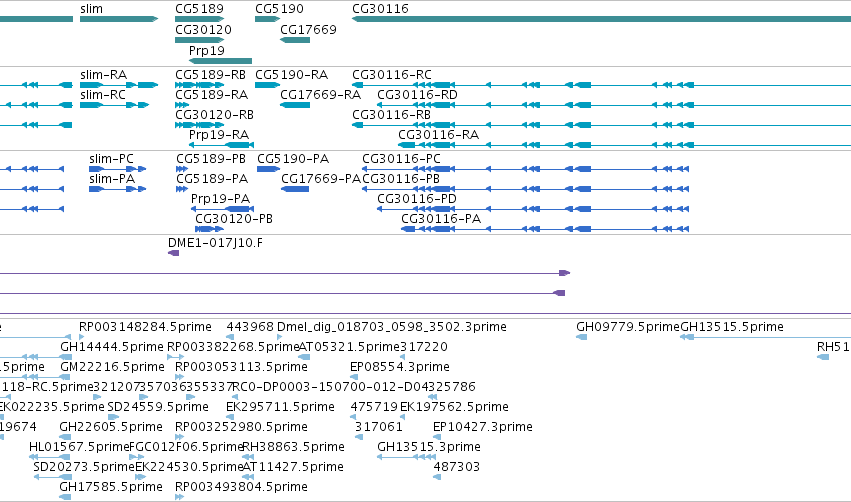The height and width of the screenshot is (502, 851).
Task: Select the 317061 EST label
Action: coord(379,427)
